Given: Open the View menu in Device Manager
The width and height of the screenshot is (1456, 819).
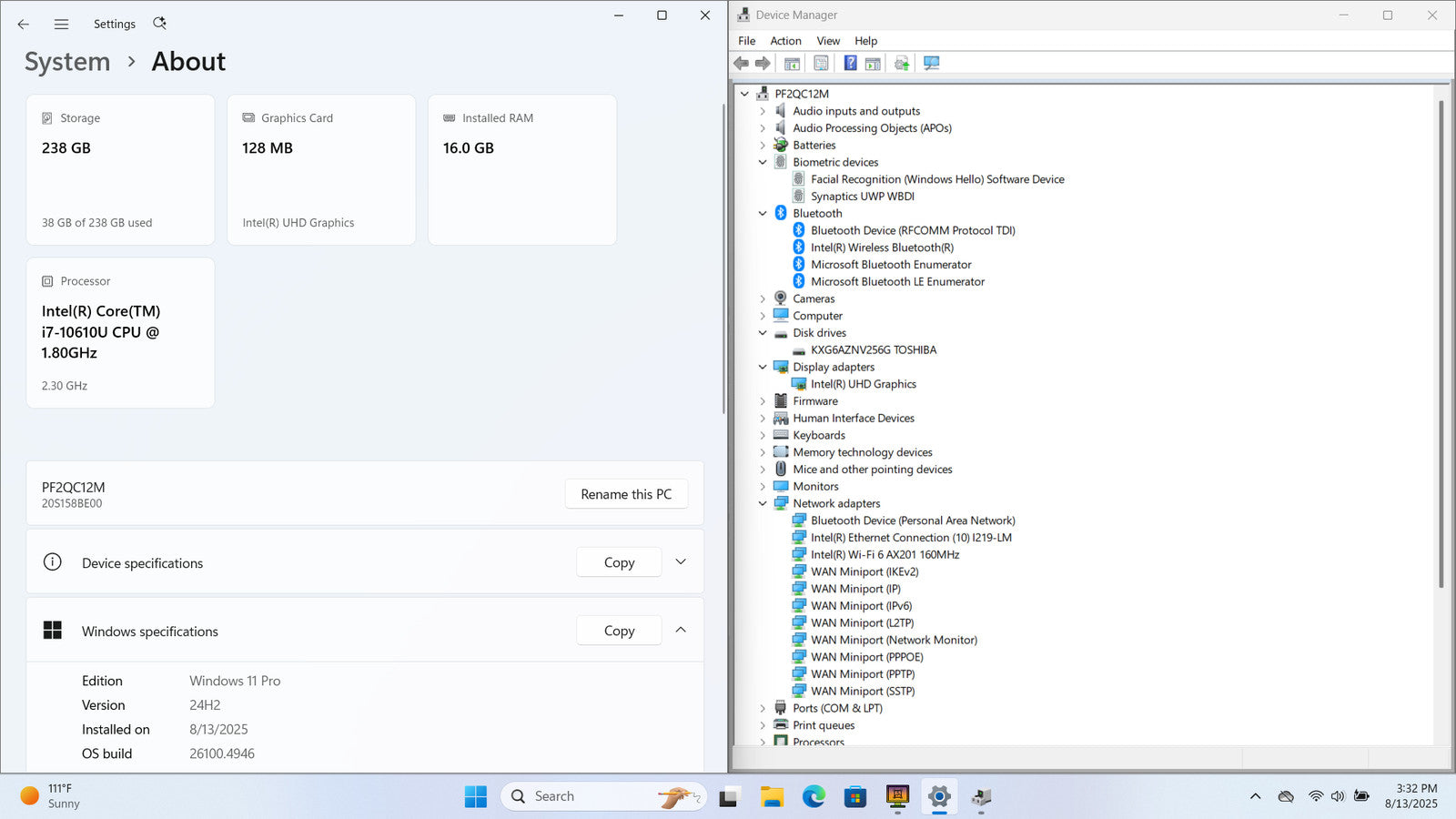Looking at the screenshot, I should pos(828,41).
